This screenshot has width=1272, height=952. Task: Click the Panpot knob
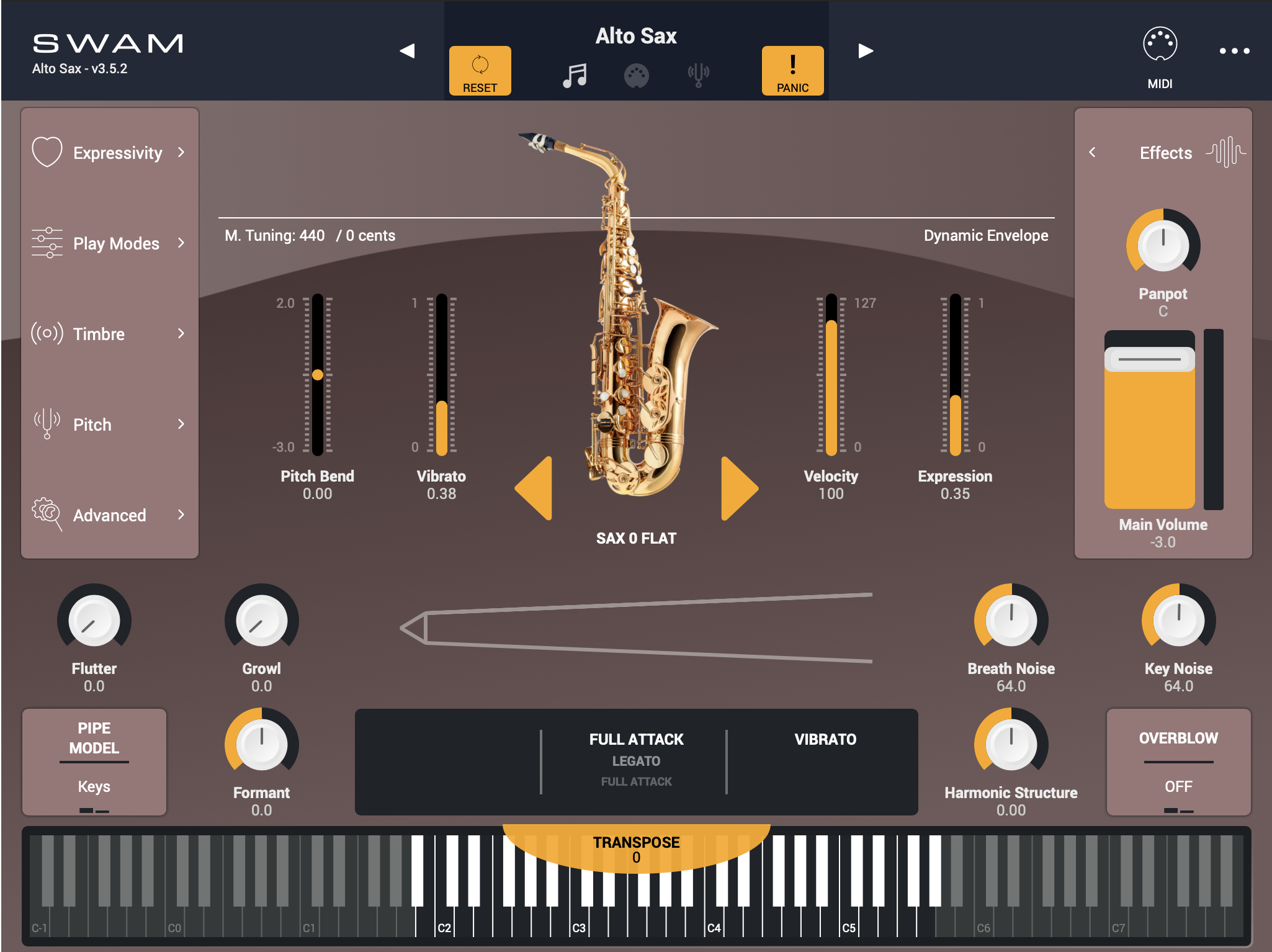click(x=1163, y=246)
